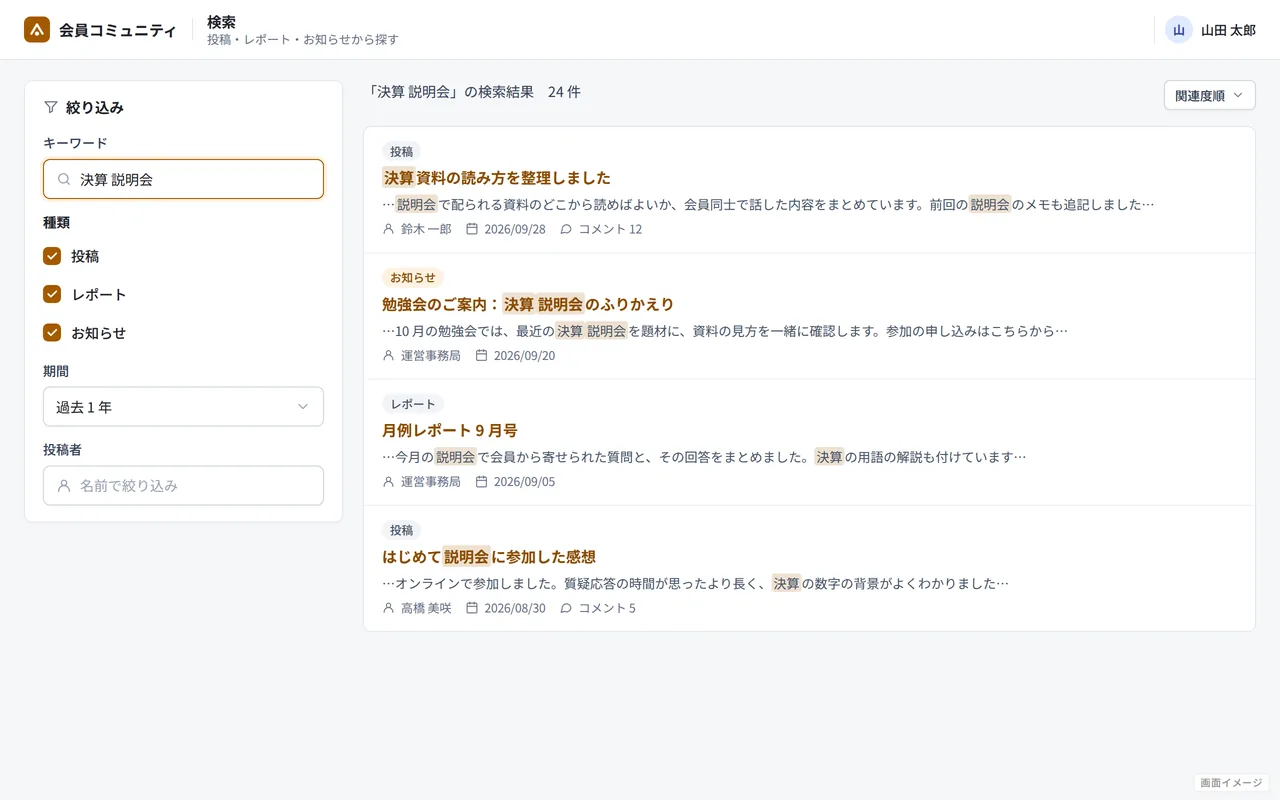Image resolution: width=1280 pixels, height=800 pixels.
Task: Click the snippet starting …10 月の勉強会では
Action: coord(725,330)
